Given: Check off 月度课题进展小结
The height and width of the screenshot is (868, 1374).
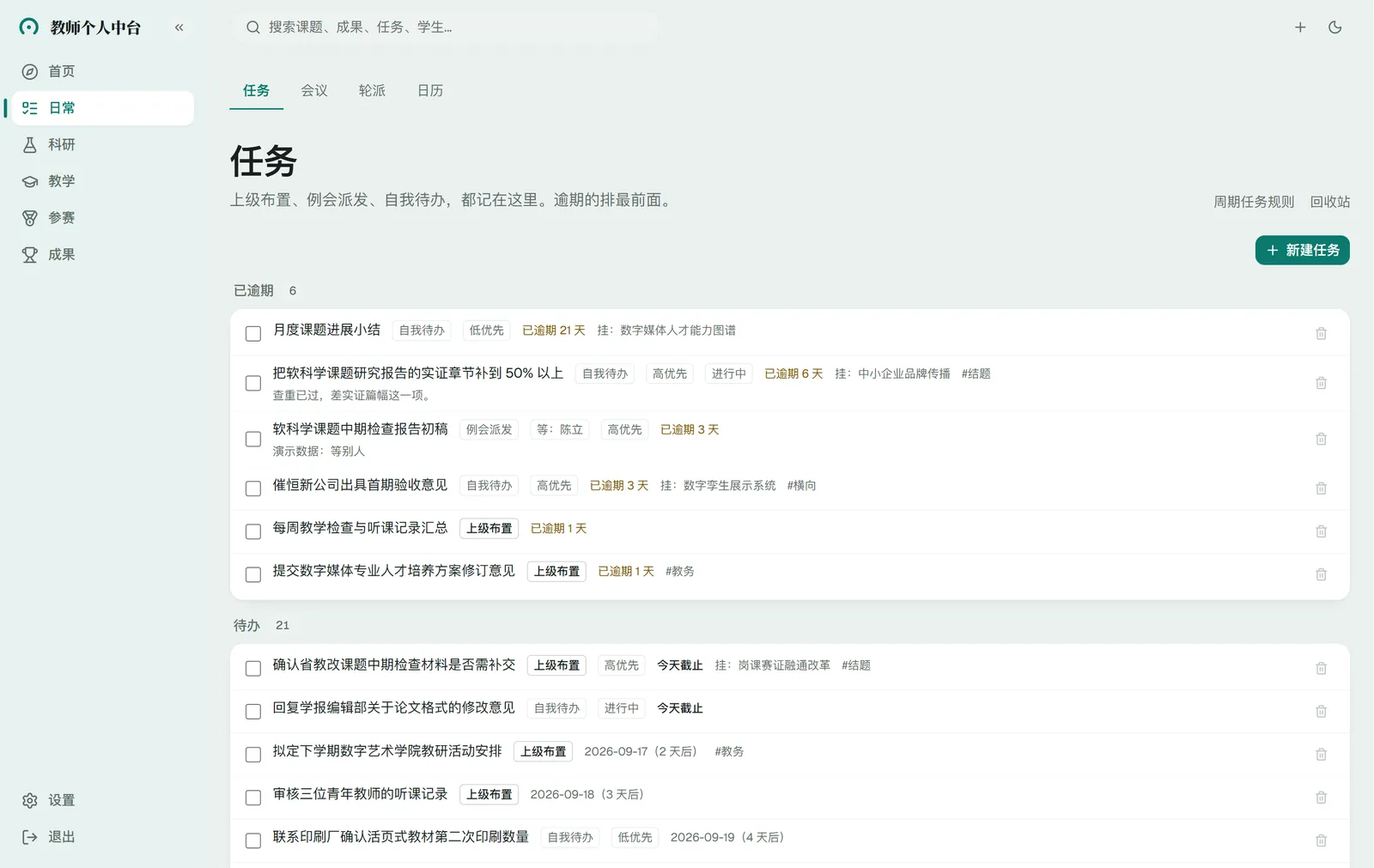Looking at the screenshot, I should pos(253,334).
